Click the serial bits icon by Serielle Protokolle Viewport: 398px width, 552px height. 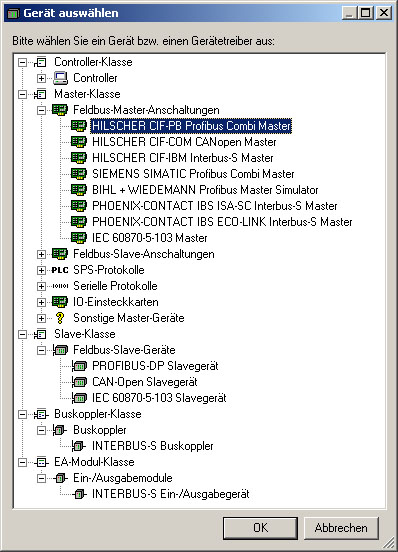[x=60, y=286]
